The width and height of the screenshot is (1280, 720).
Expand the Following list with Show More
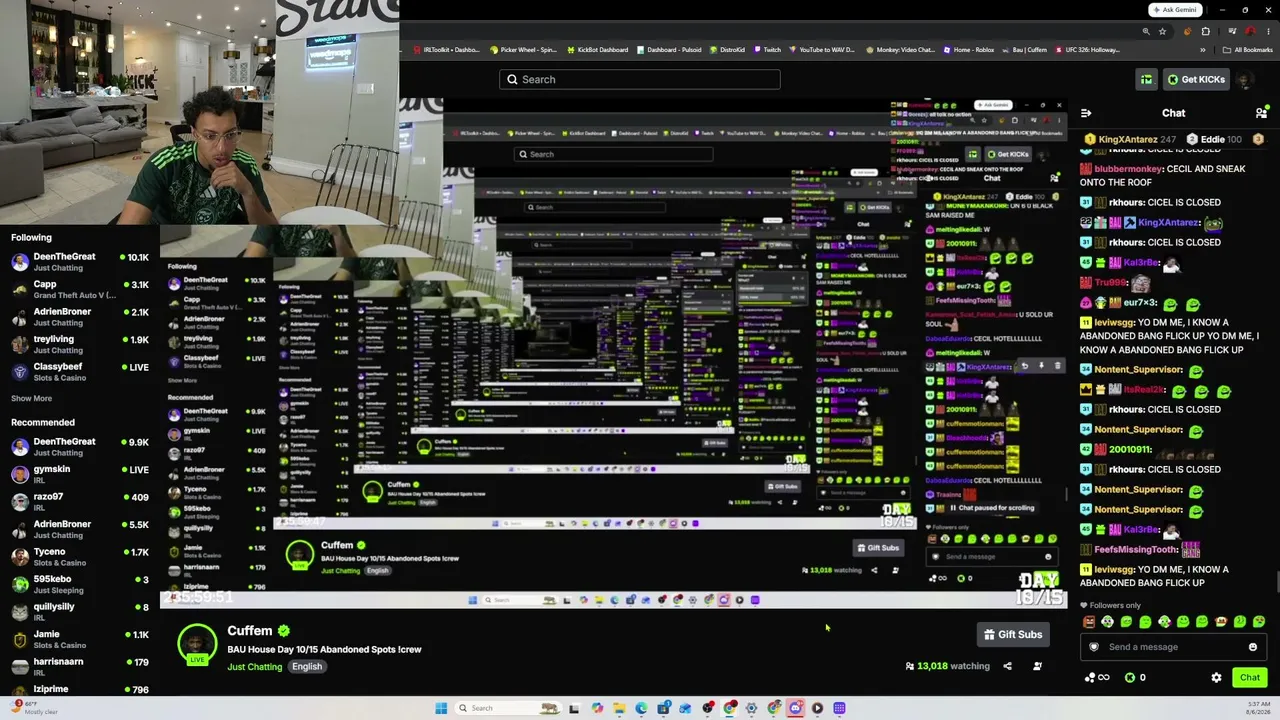[x=31, y=398]
